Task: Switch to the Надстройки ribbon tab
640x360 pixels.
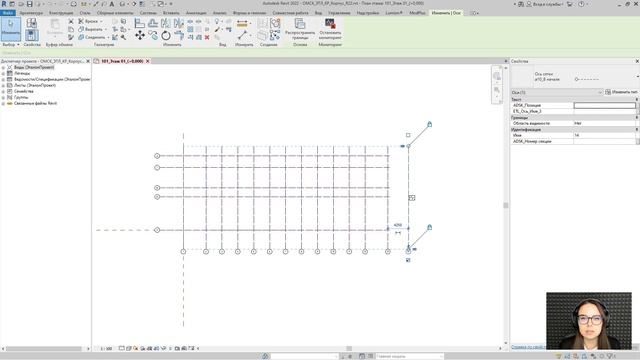Action: [x=368, y=13]
